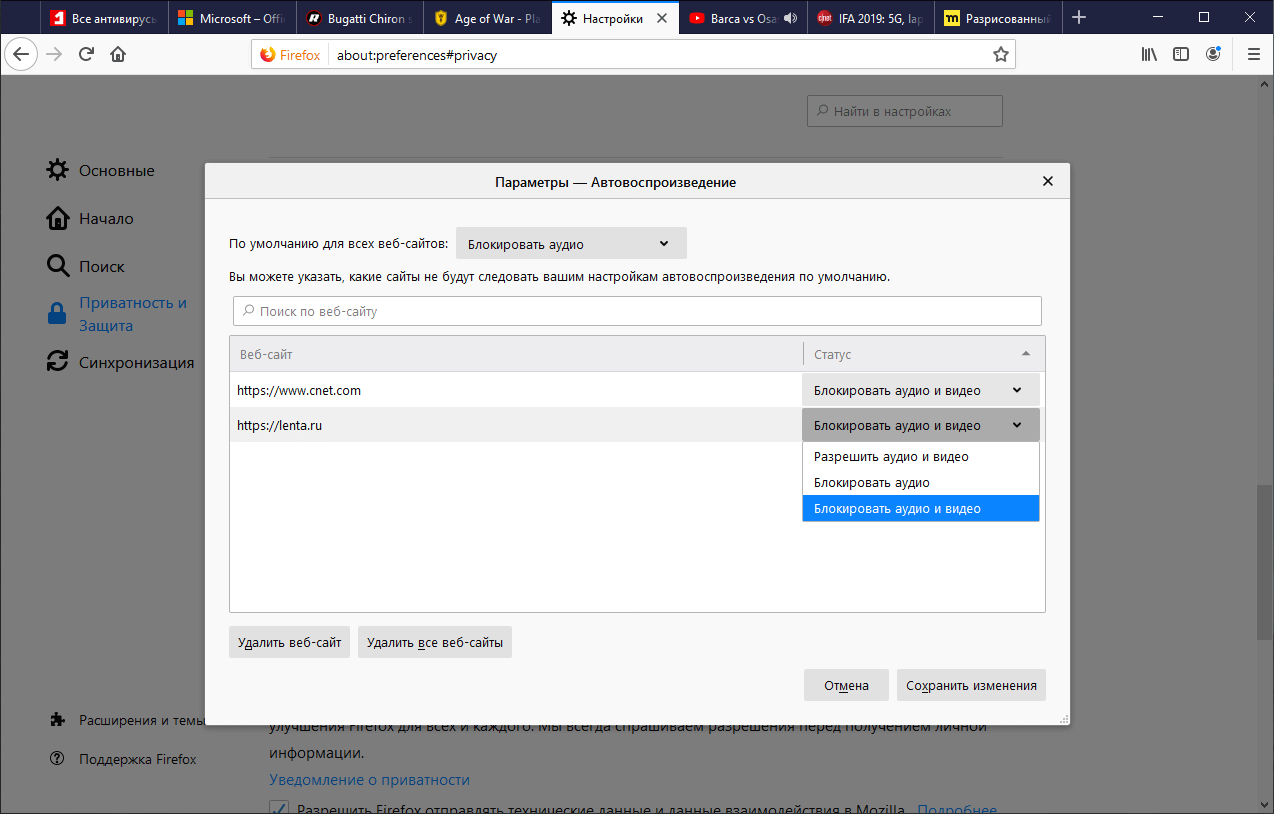1274x814 pixels.
Task: Click the Найти в настройках search field
Action: pos(904,111)
